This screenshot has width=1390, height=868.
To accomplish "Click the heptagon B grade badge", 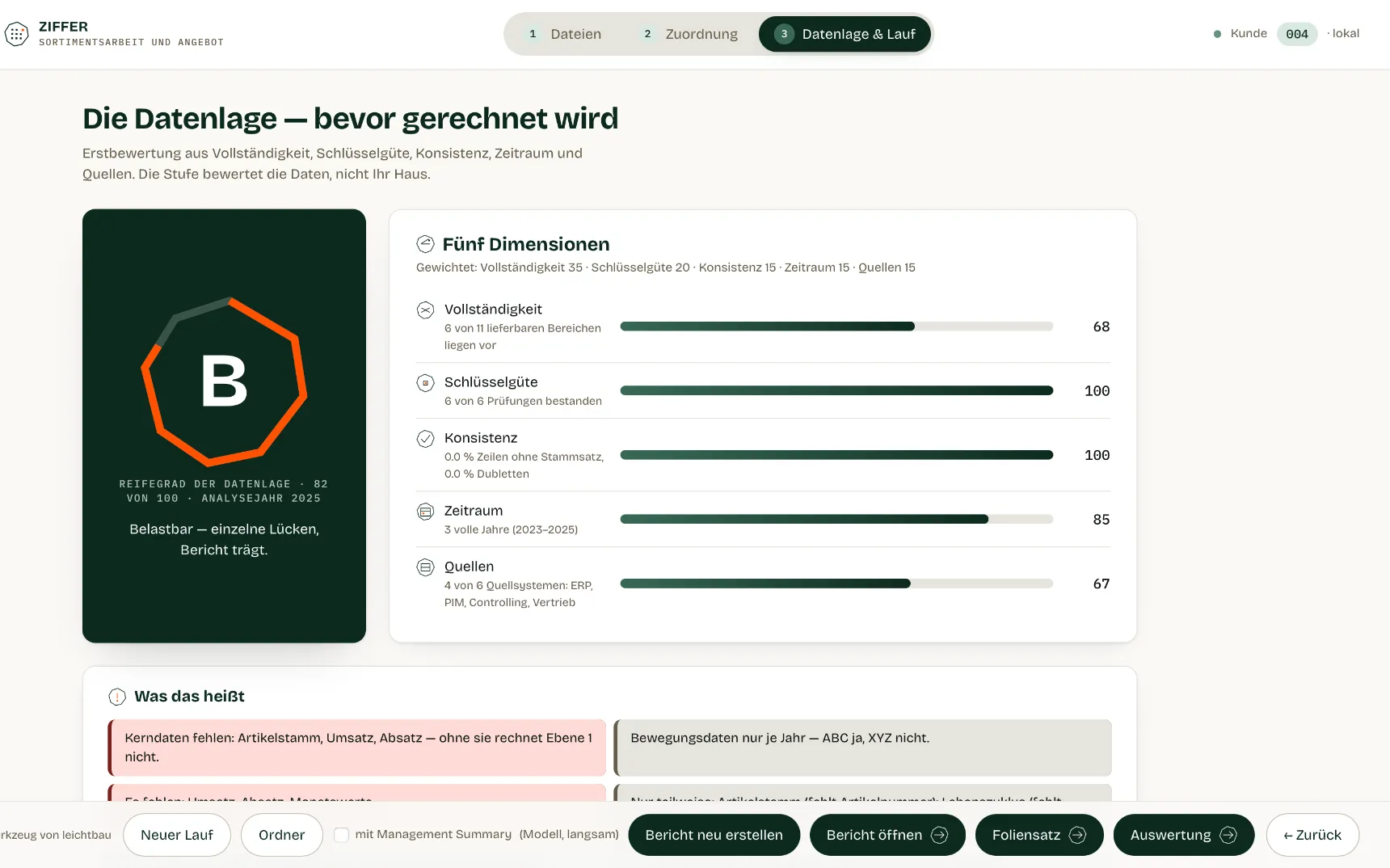I will [x=224, y=381].
